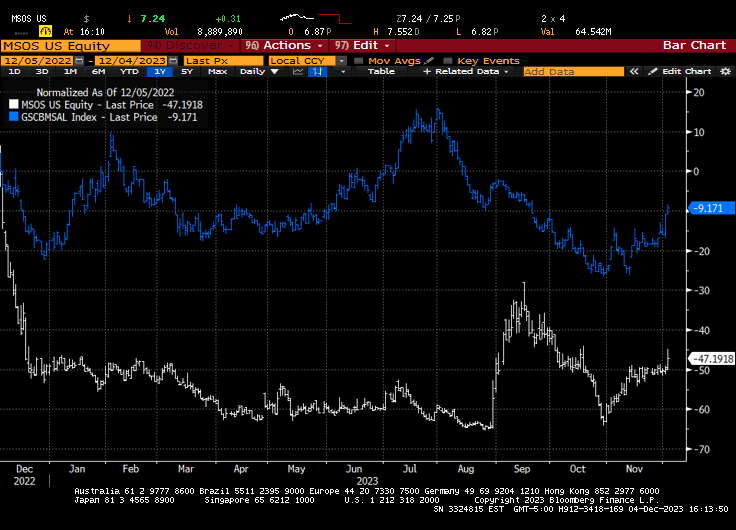Click the high price value 7.552

[x=403, y=32]
